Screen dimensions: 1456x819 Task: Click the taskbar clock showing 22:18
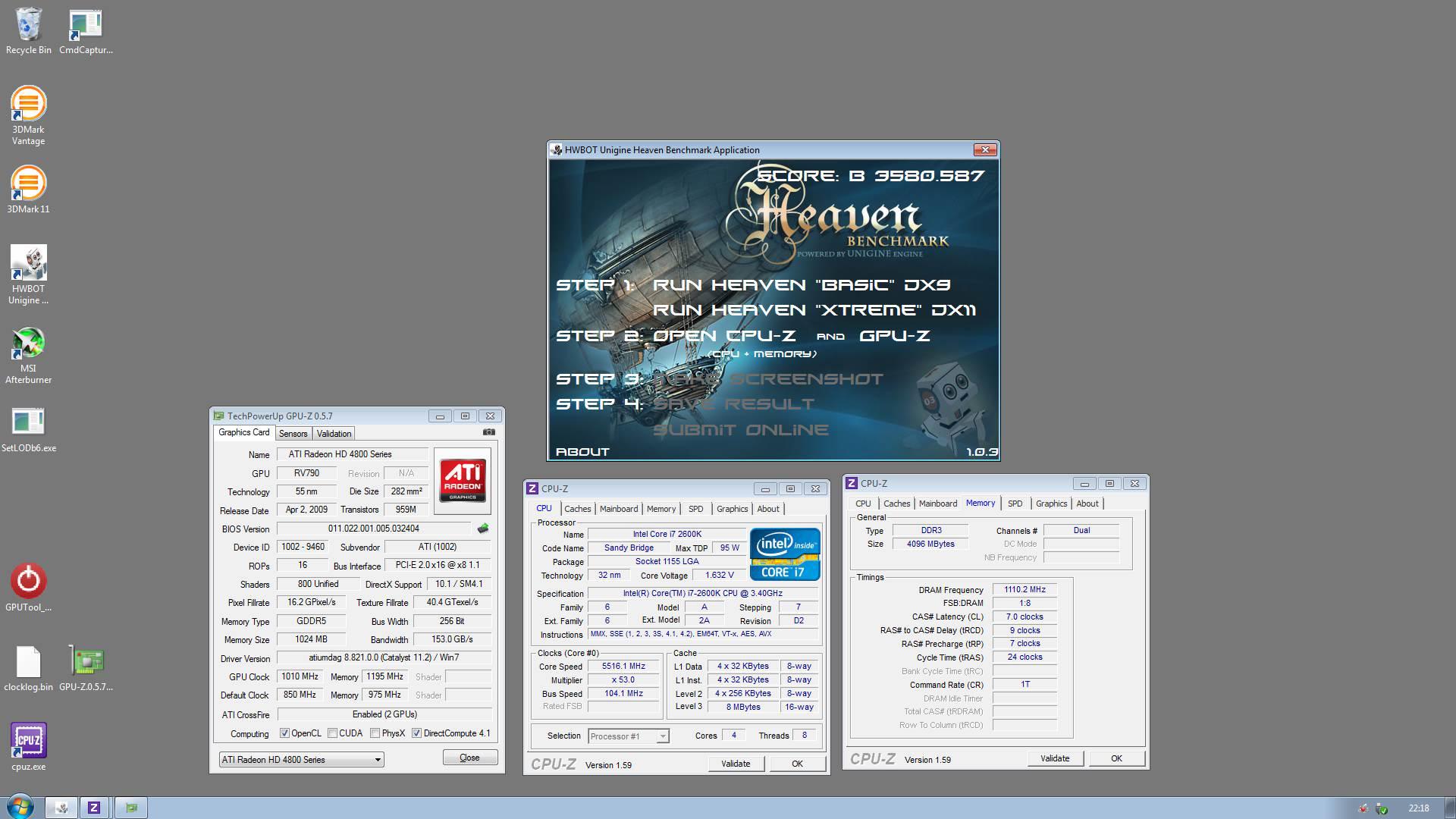[1418, 808]
